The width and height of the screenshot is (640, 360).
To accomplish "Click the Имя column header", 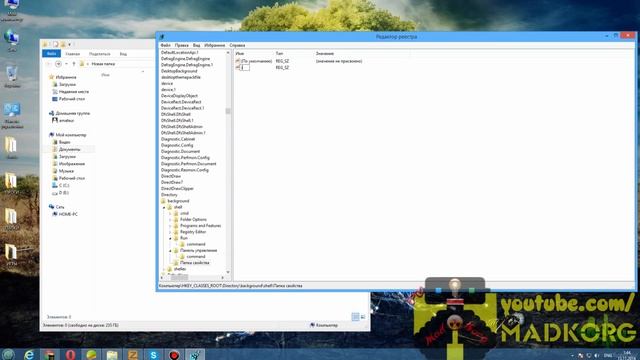I will click(x=240, y=53).
